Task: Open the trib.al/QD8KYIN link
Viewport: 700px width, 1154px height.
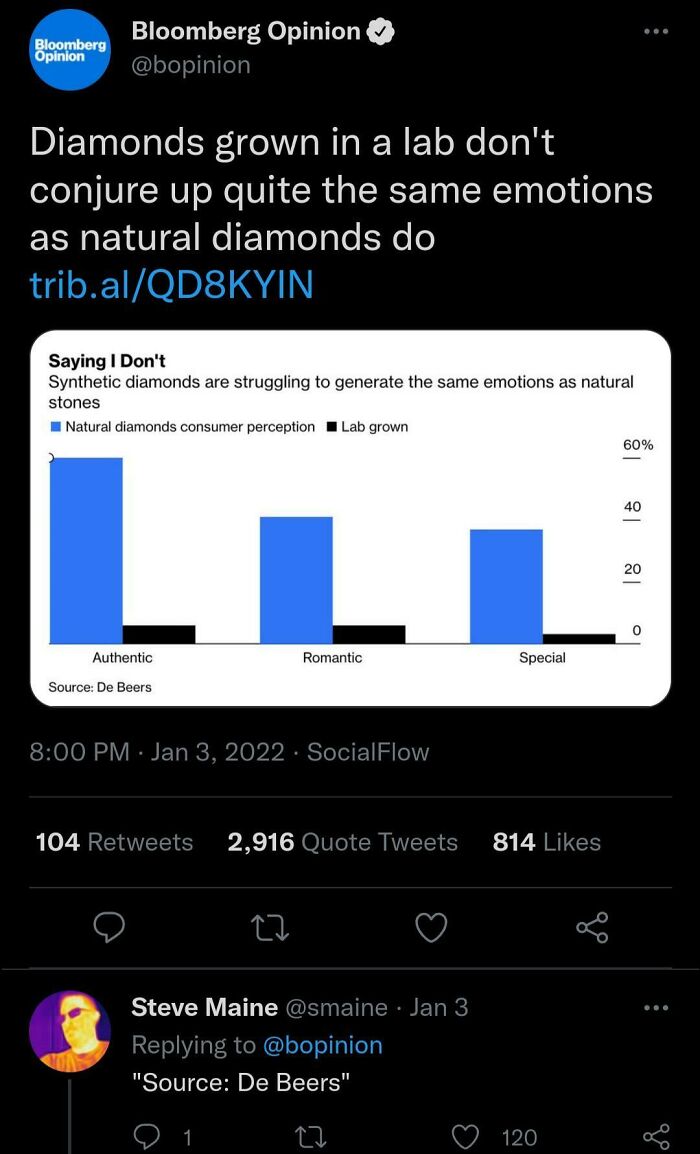Action: (171, 285)
